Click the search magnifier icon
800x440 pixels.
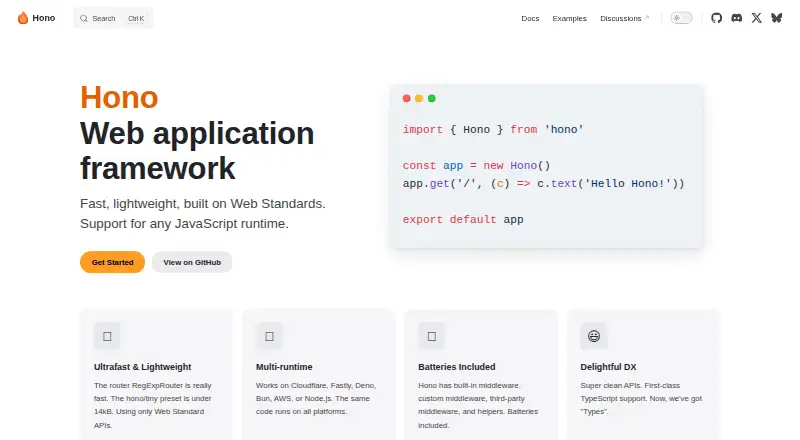(84, 18)
